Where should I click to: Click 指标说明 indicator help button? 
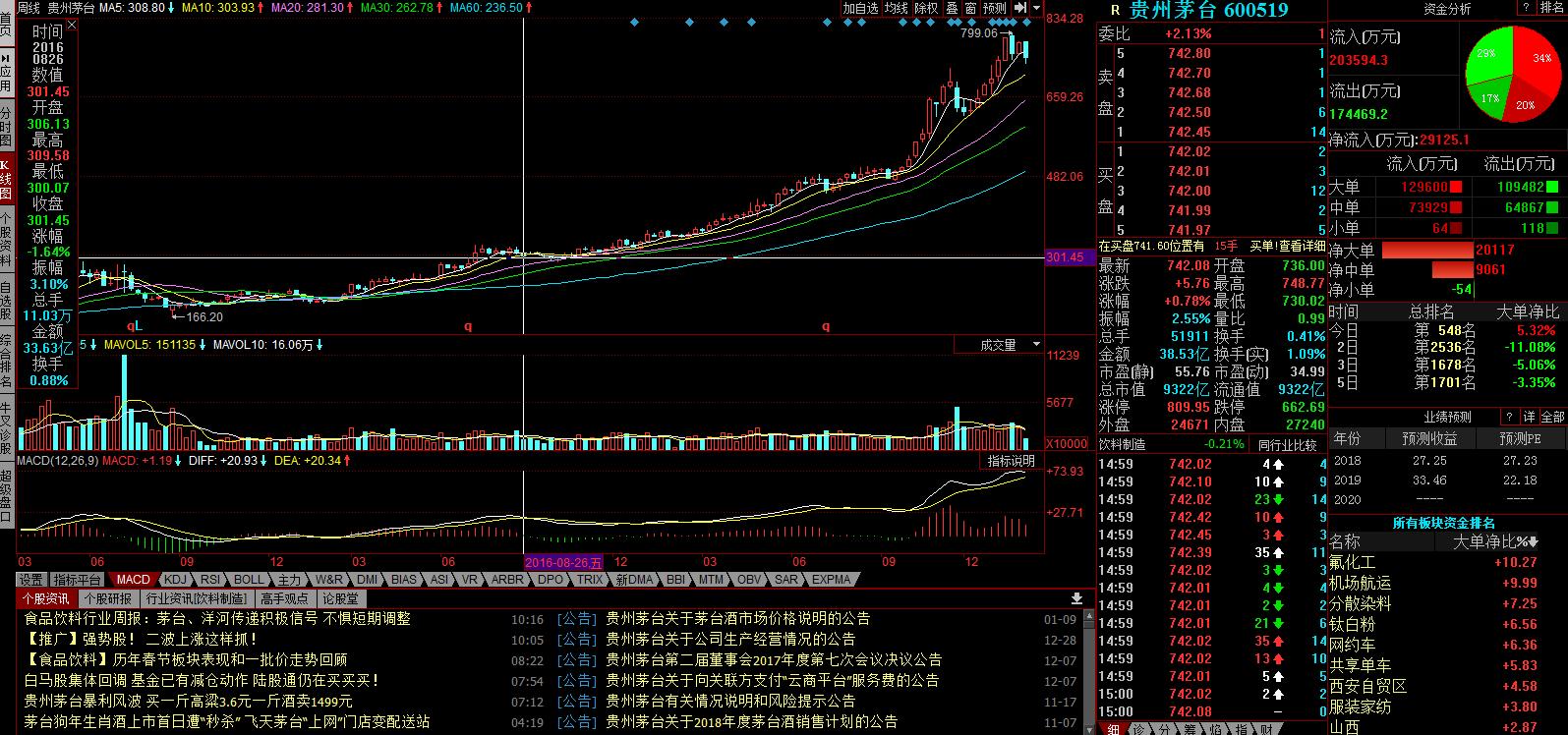click(1012, 461)
